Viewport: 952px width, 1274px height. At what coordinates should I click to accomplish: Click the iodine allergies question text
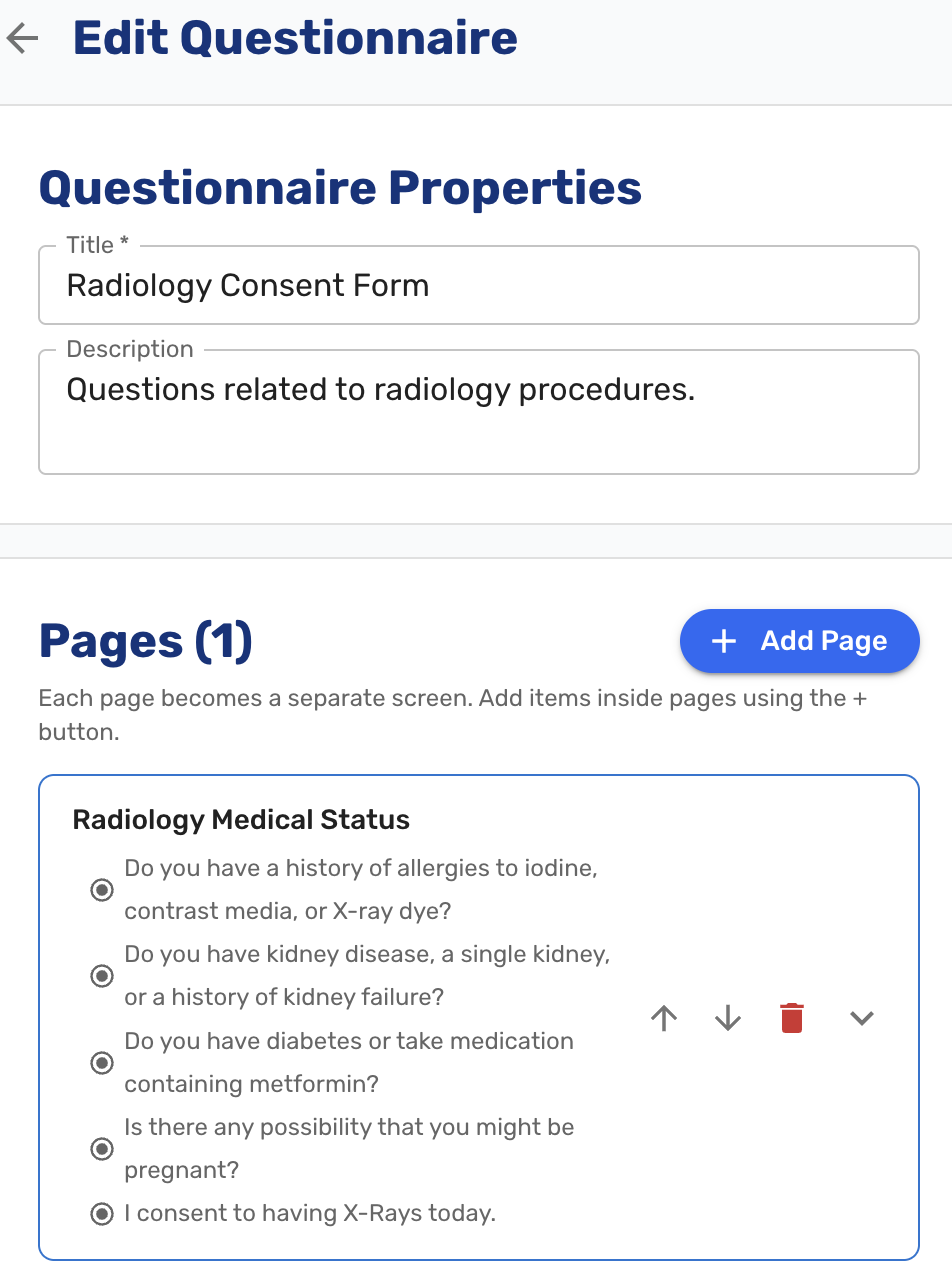pyautogui.click(x=361, y=889)
